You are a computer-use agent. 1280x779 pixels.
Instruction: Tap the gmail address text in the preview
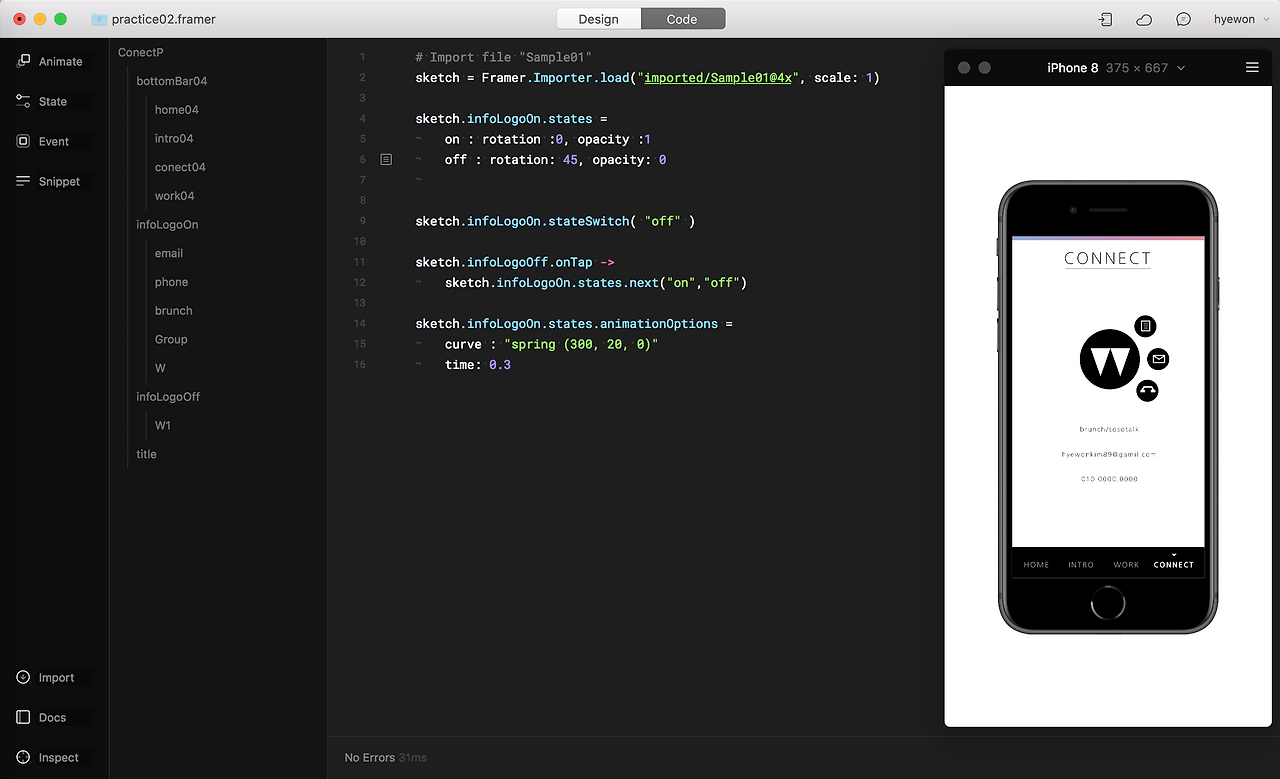click(x=1108, y=454)
